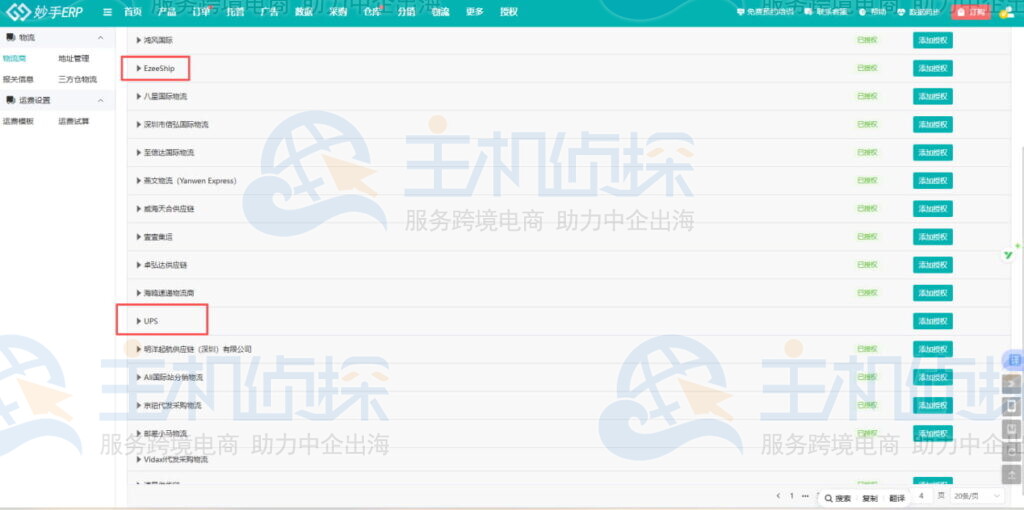The width and height of the screenshot is (1024, 510).
Task: Click the back-to-top floating icon
Action: [x=1012, y=474]
